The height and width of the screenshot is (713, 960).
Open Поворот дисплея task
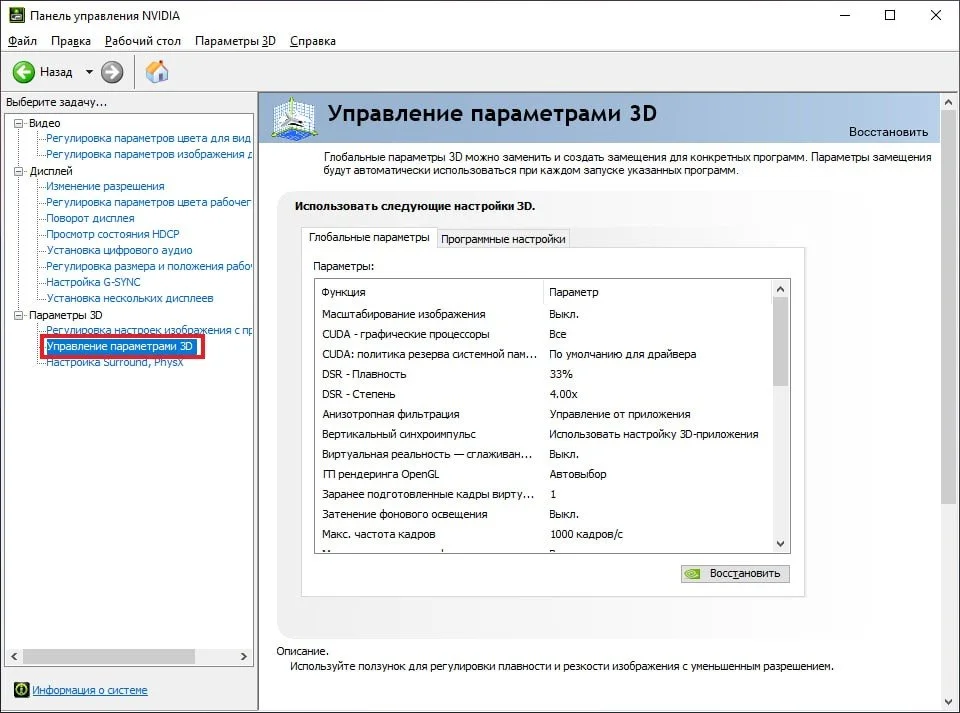(x=90, y=218)
